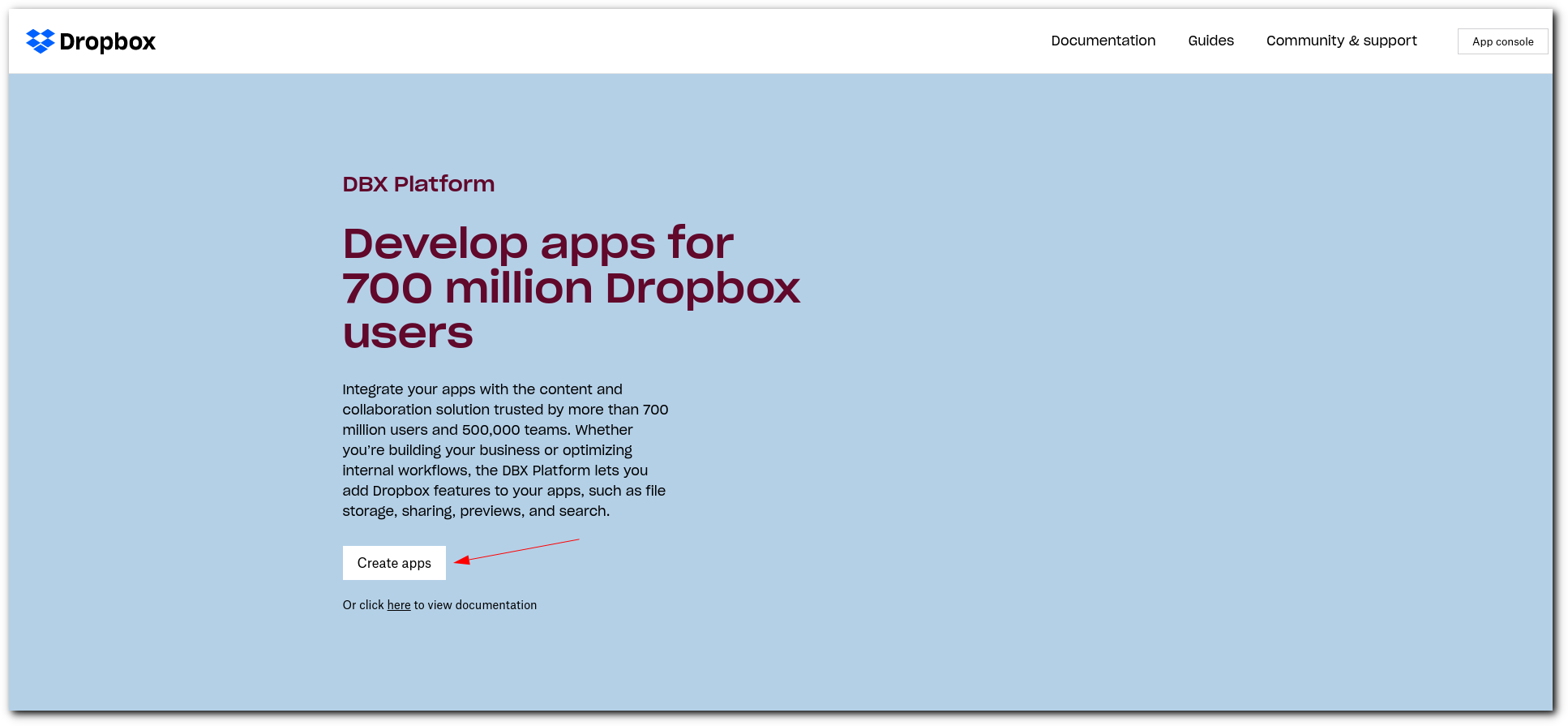Click the 'Dropbox' wordmark text
The width and height of the screenshot is (1568, 726).
(107, 41)
